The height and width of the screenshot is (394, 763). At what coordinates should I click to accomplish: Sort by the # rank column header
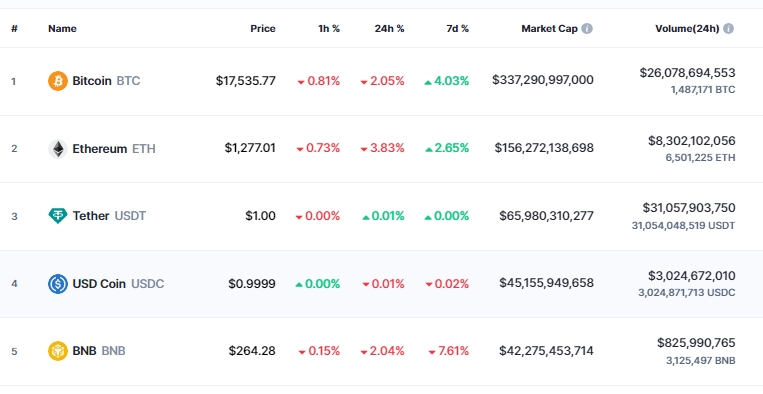pyautogui.click(x=14, y=29)
